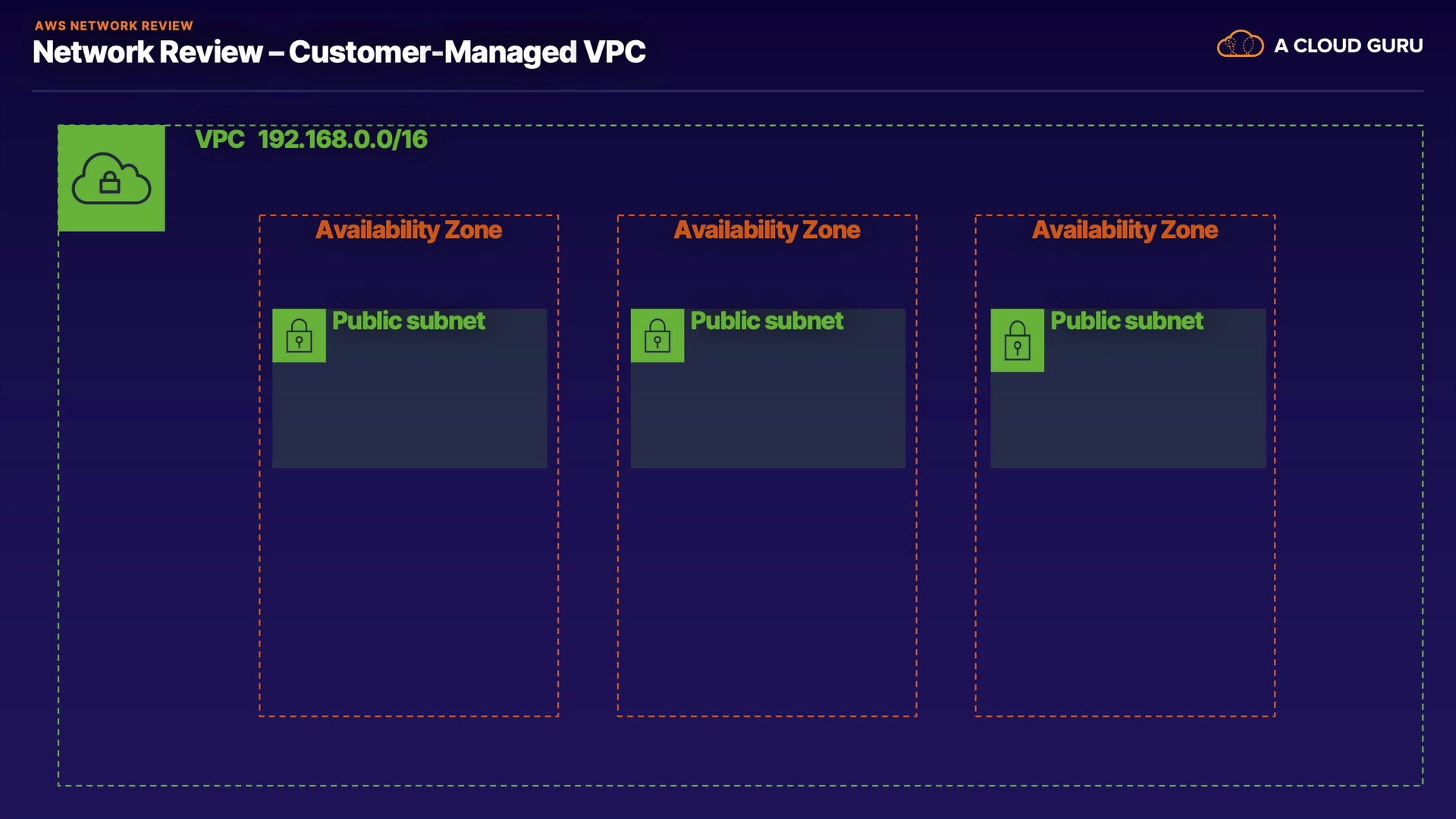Click the left Availability Zone label
Viewport: 1456px width, 819px height.
tap(409, 230)
